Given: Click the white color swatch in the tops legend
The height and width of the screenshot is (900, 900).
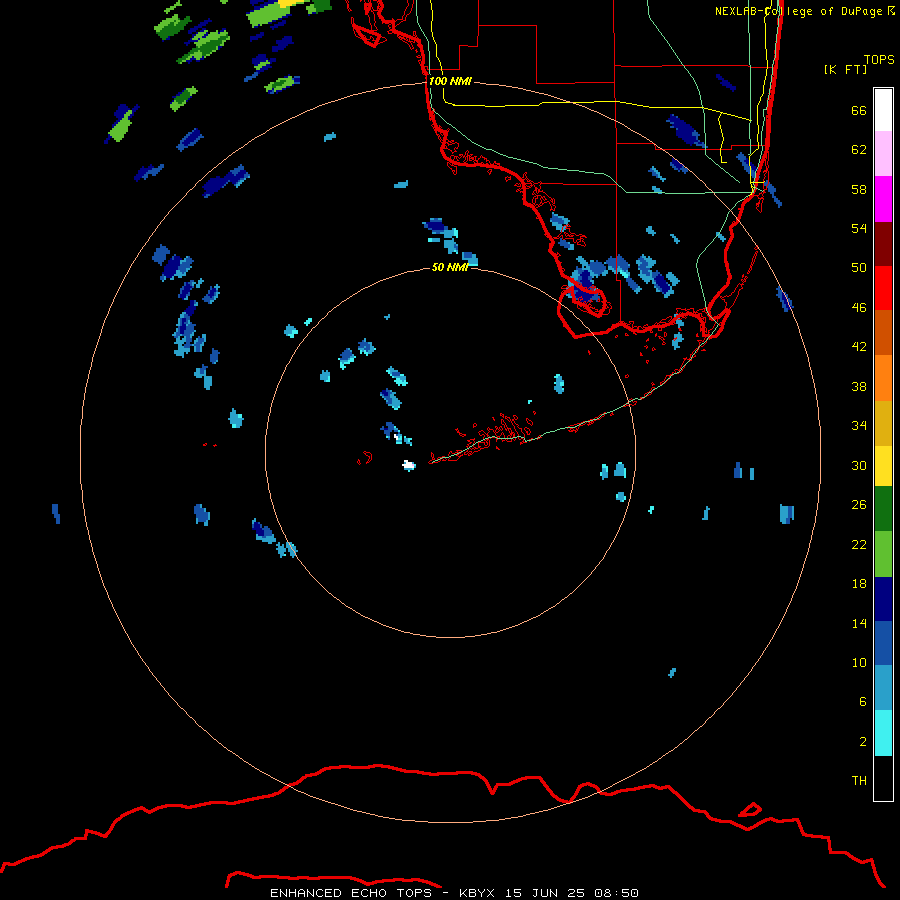Looking at the screenshot, I should pyautogui.click(x=883, y=110).
